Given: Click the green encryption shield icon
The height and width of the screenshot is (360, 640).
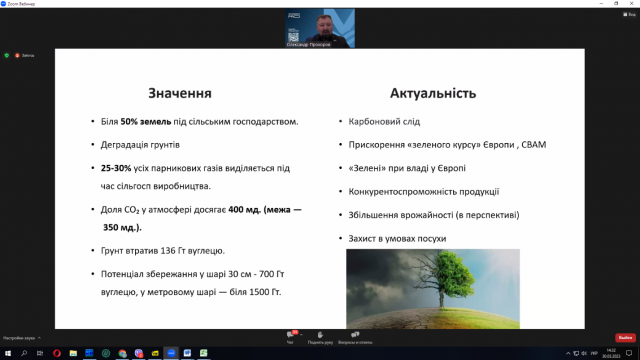Looking at the screenshot, I should click(x=7, y=55).
